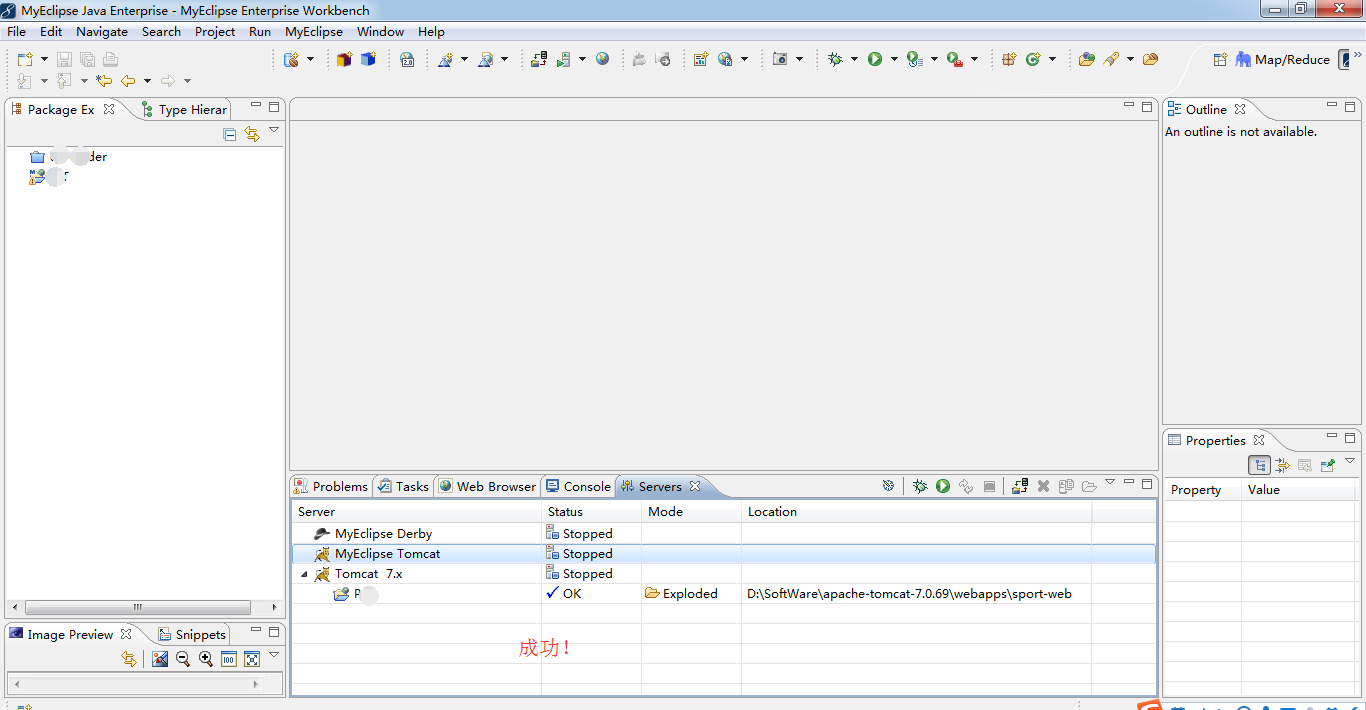The width and height of the screenshot is (1366, 710).
Task: Open Servers view menu triangle
Action: 1110,482
